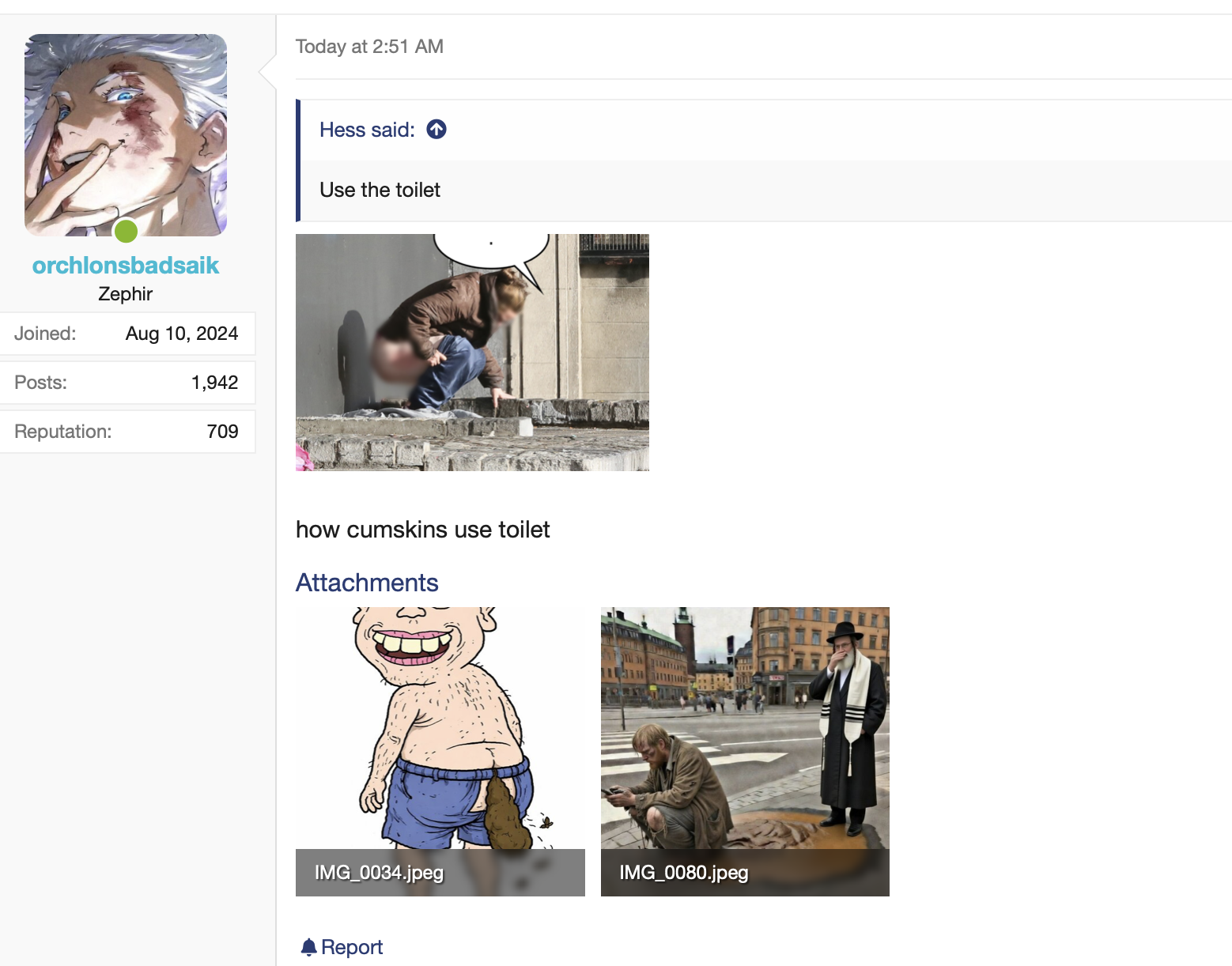Open the "Today at 2:51 AM" timestamp permalink
This screenshot has width=1232, height=966.
(369, 47)
